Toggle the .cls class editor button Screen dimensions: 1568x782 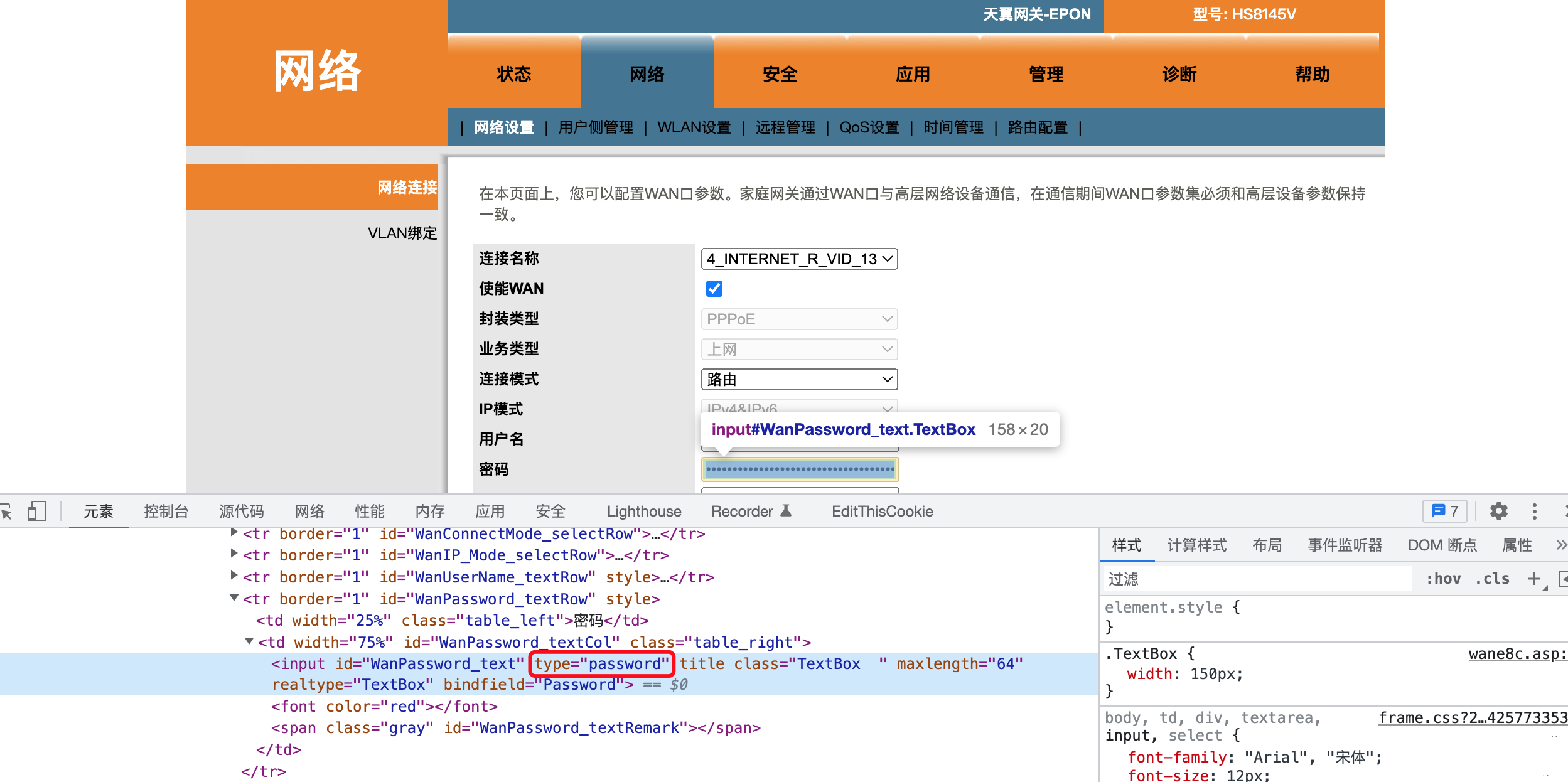click(x=1492, y=579)
